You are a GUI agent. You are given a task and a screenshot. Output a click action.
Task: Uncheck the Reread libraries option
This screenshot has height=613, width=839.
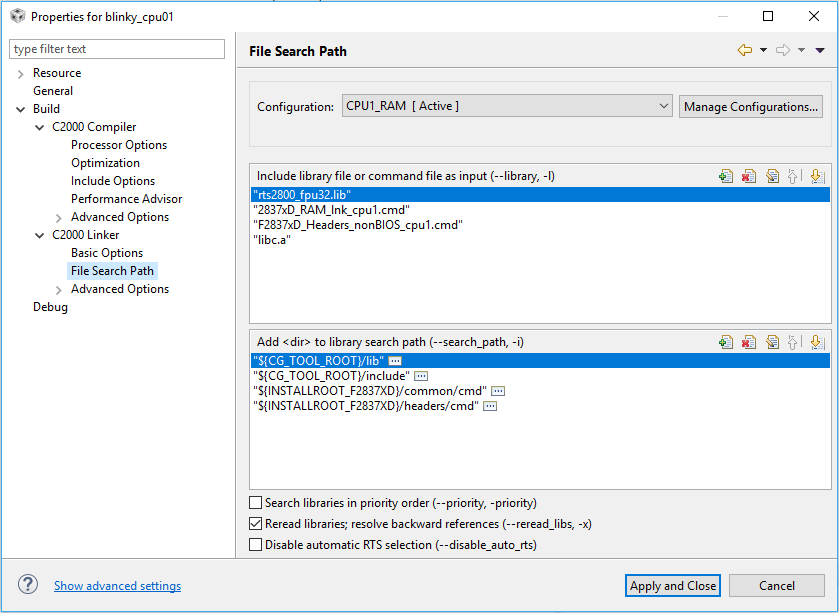click(256, 524)
